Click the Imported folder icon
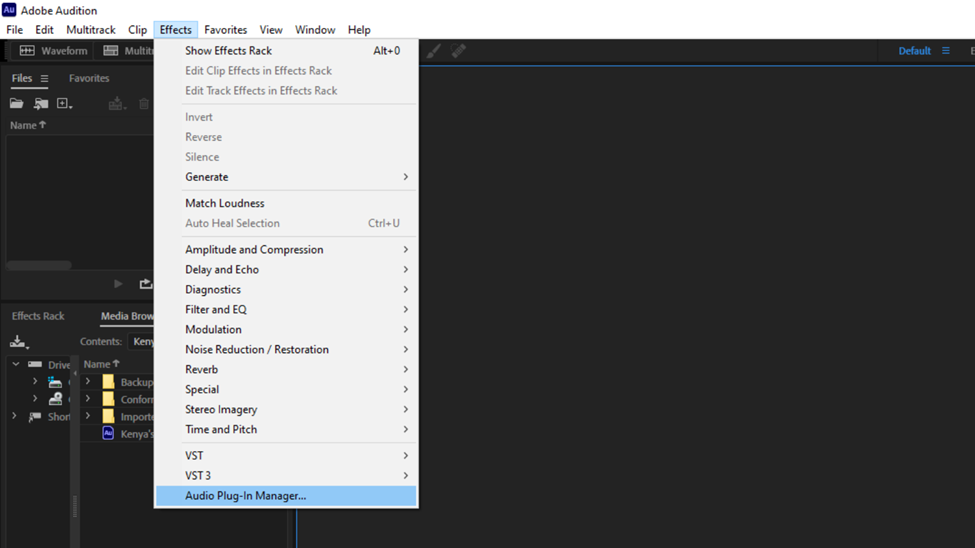Screen dimensions: 975x548 (108, 416)
